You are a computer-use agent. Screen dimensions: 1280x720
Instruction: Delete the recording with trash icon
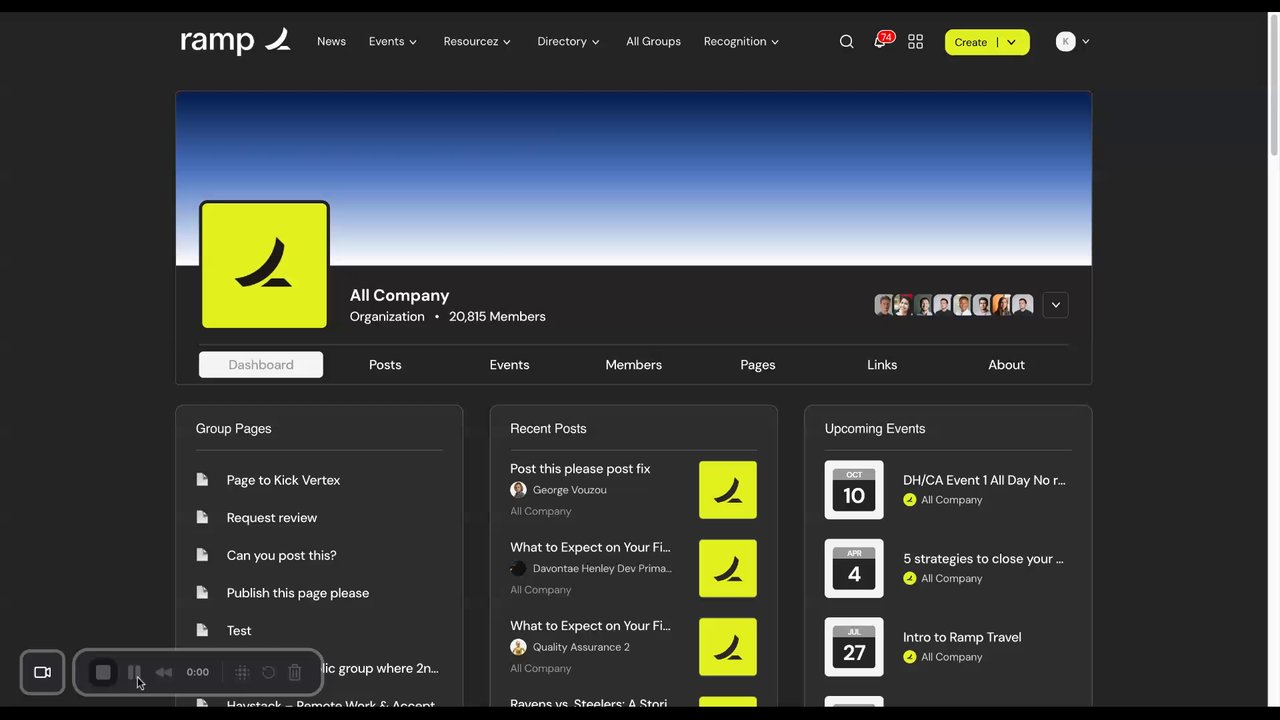coord(295,673)
